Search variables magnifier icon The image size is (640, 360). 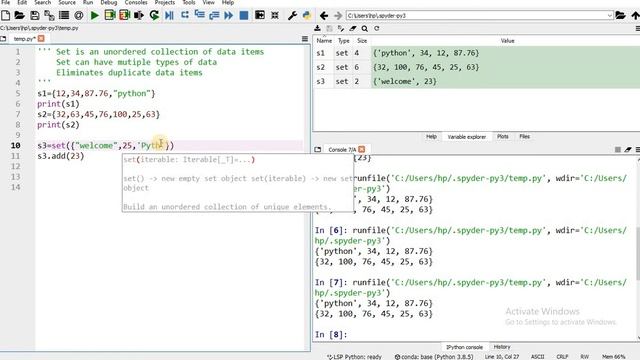tap(364, 28)
